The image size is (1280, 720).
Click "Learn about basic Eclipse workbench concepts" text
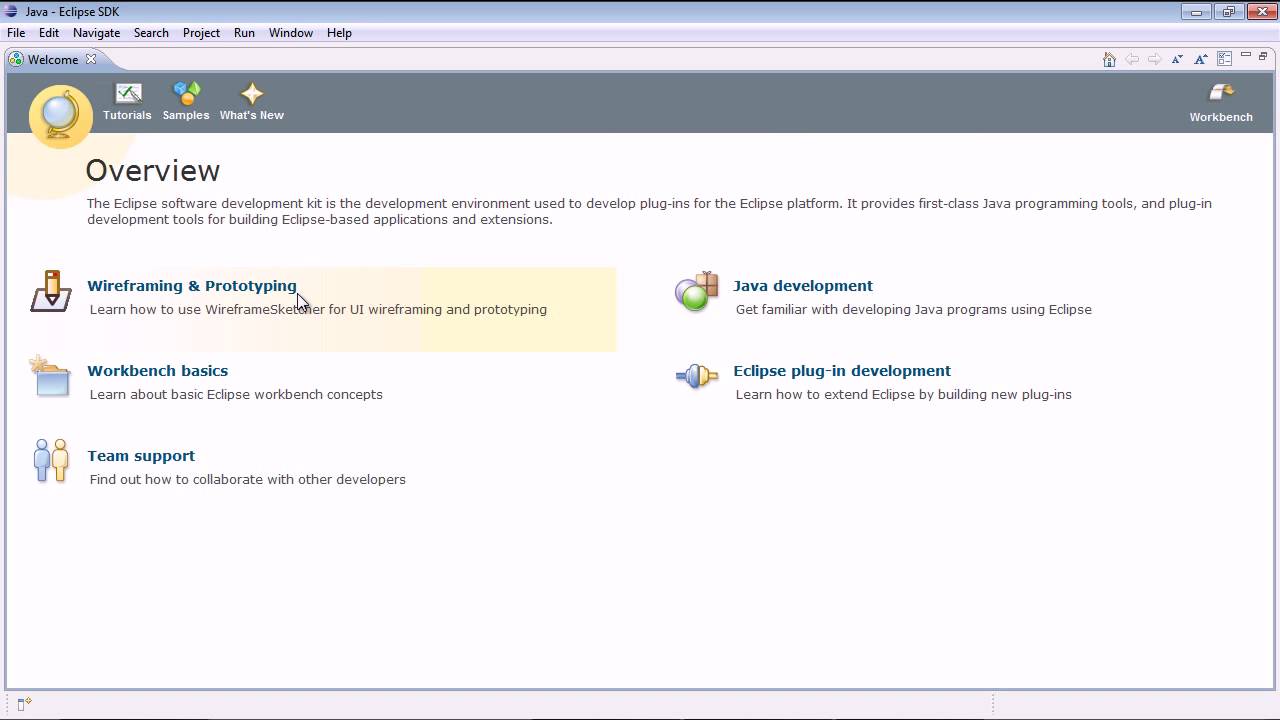236,395
